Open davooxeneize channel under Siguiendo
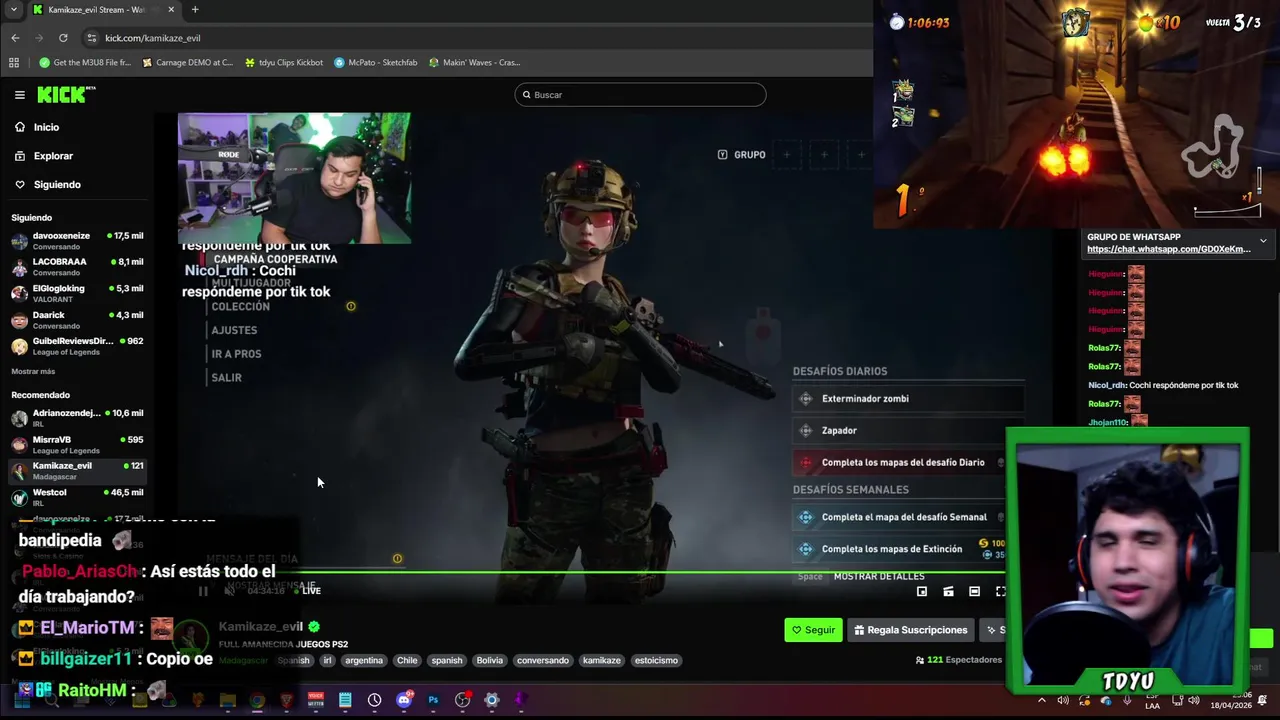 pos(78,241)
